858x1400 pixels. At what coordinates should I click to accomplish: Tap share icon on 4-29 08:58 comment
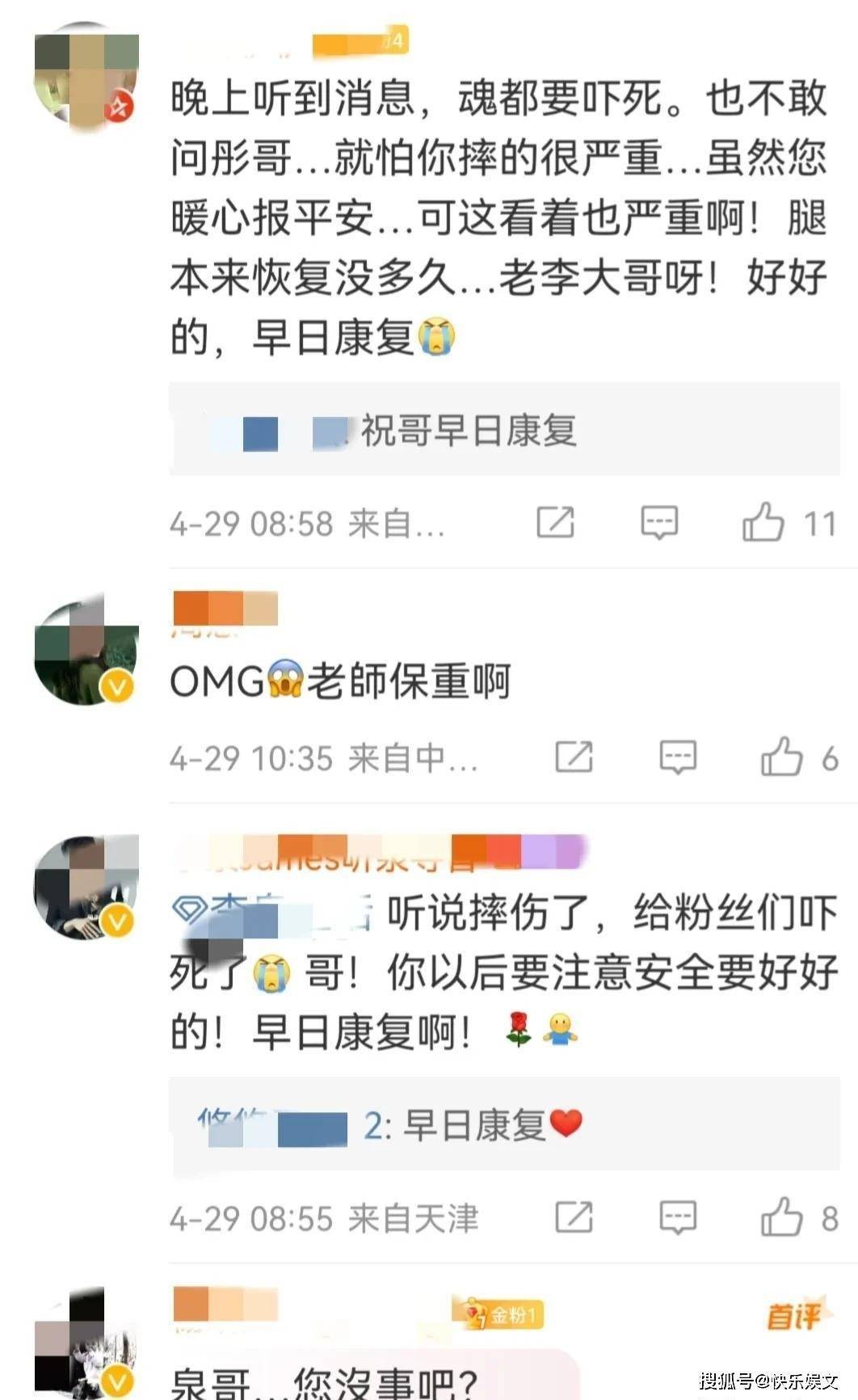click(x=556, y=522)
